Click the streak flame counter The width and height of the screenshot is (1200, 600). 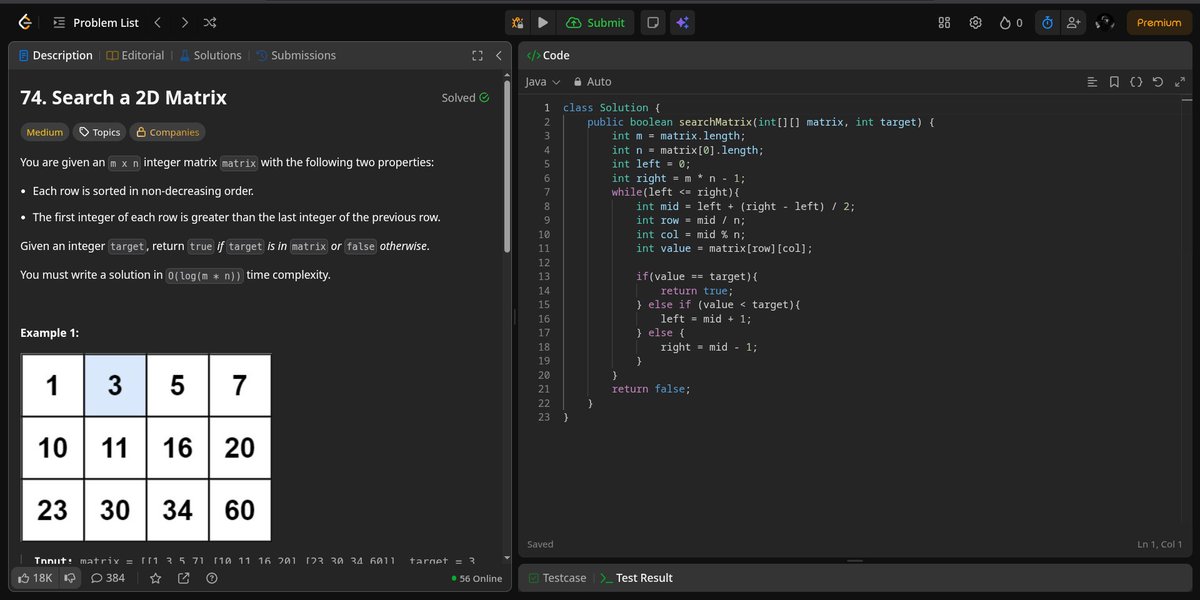1011,22
